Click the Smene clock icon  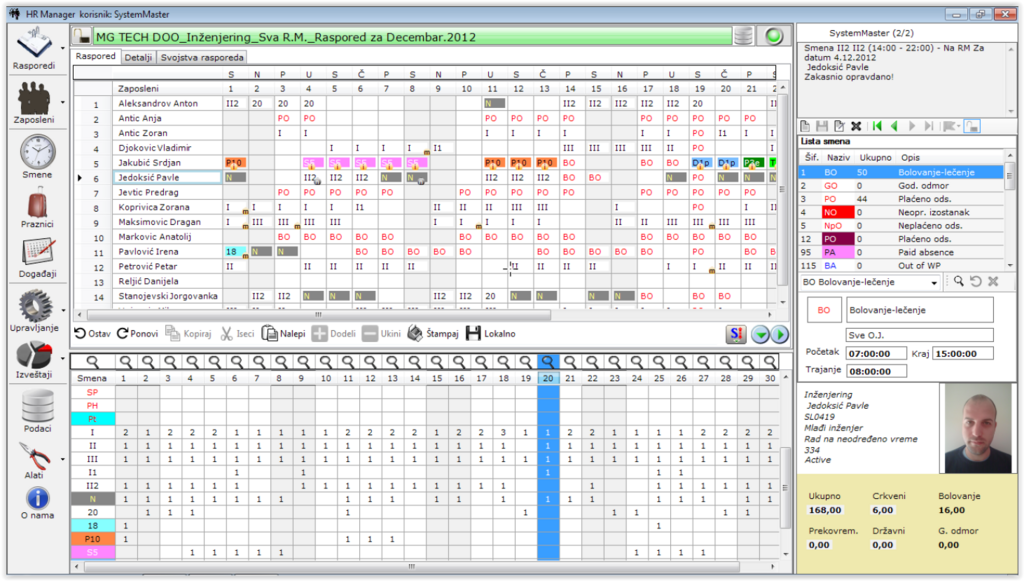pos(37,155)
